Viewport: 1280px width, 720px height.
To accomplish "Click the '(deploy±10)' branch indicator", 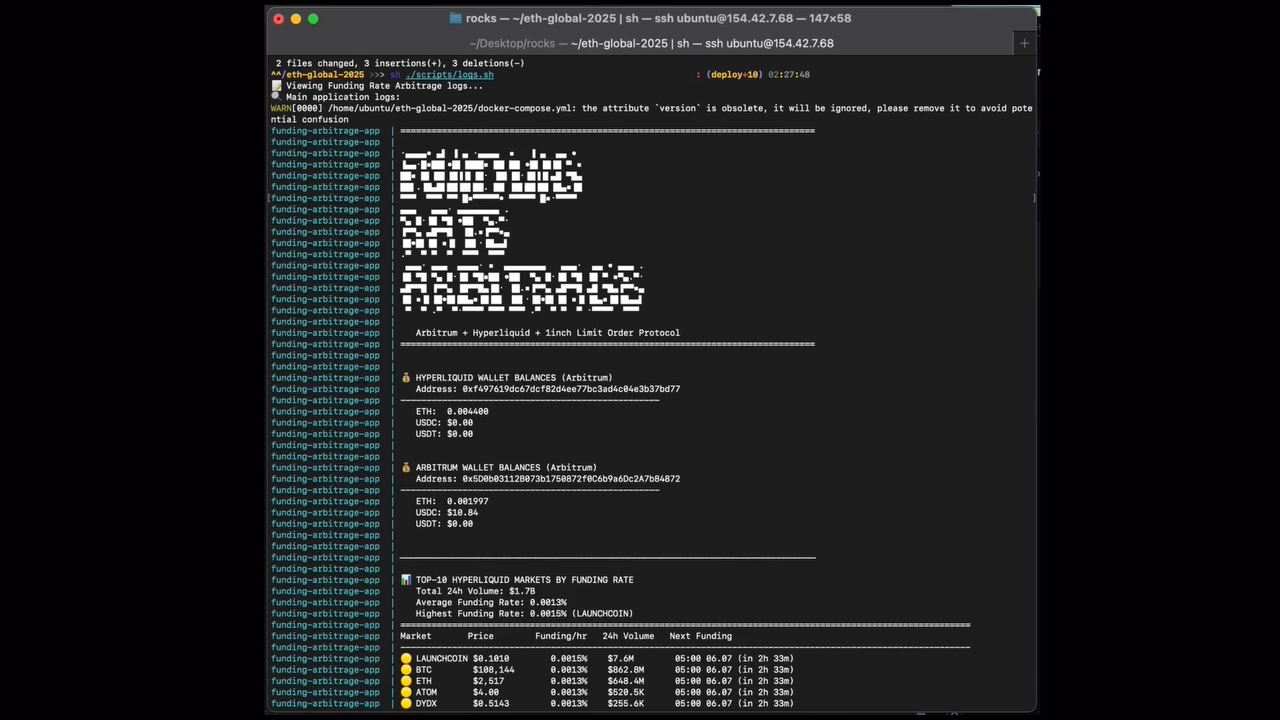I will tap(733, 75).
